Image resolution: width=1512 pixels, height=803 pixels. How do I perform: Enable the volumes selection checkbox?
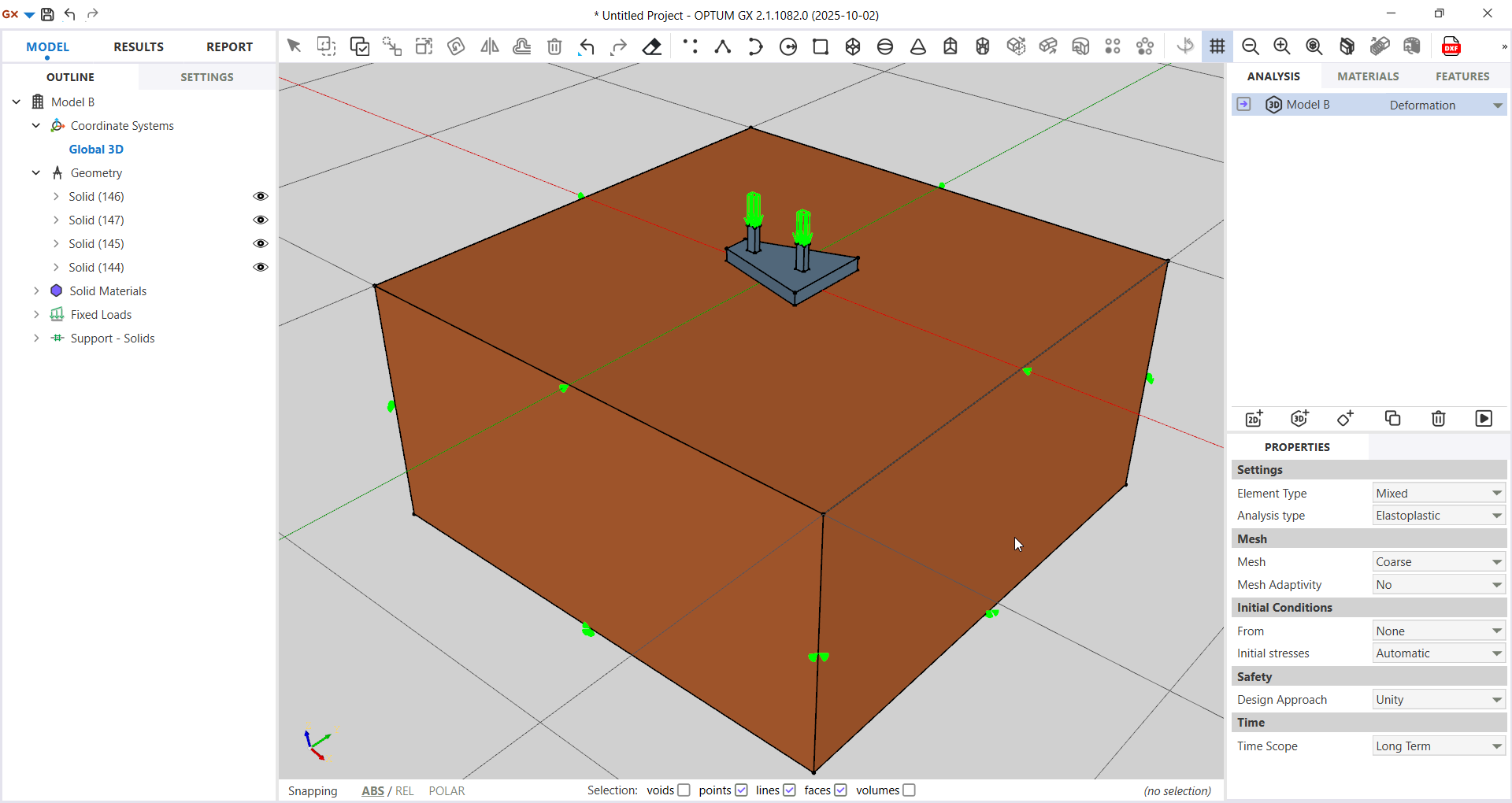pos(910,790)
